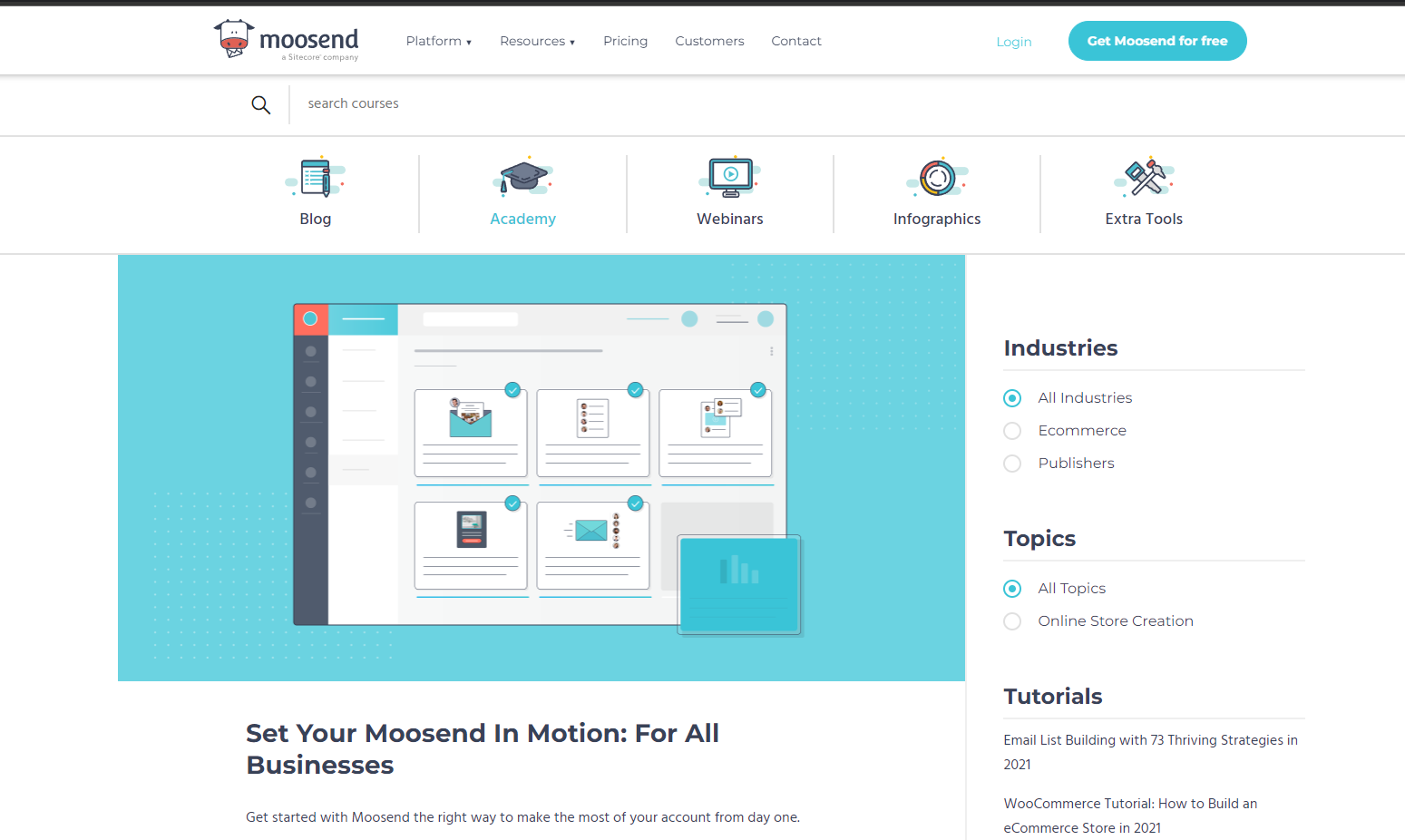Viewport: 1405px width, 840px height.
Task: Select the Ecommerce radio button
Action: 1012,431
